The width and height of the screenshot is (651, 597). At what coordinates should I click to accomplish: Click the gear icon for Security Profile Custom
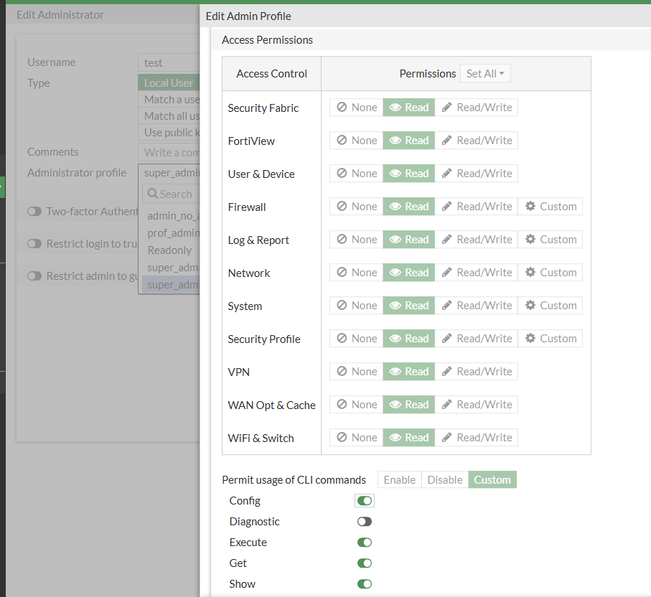[x=531, y=339]
